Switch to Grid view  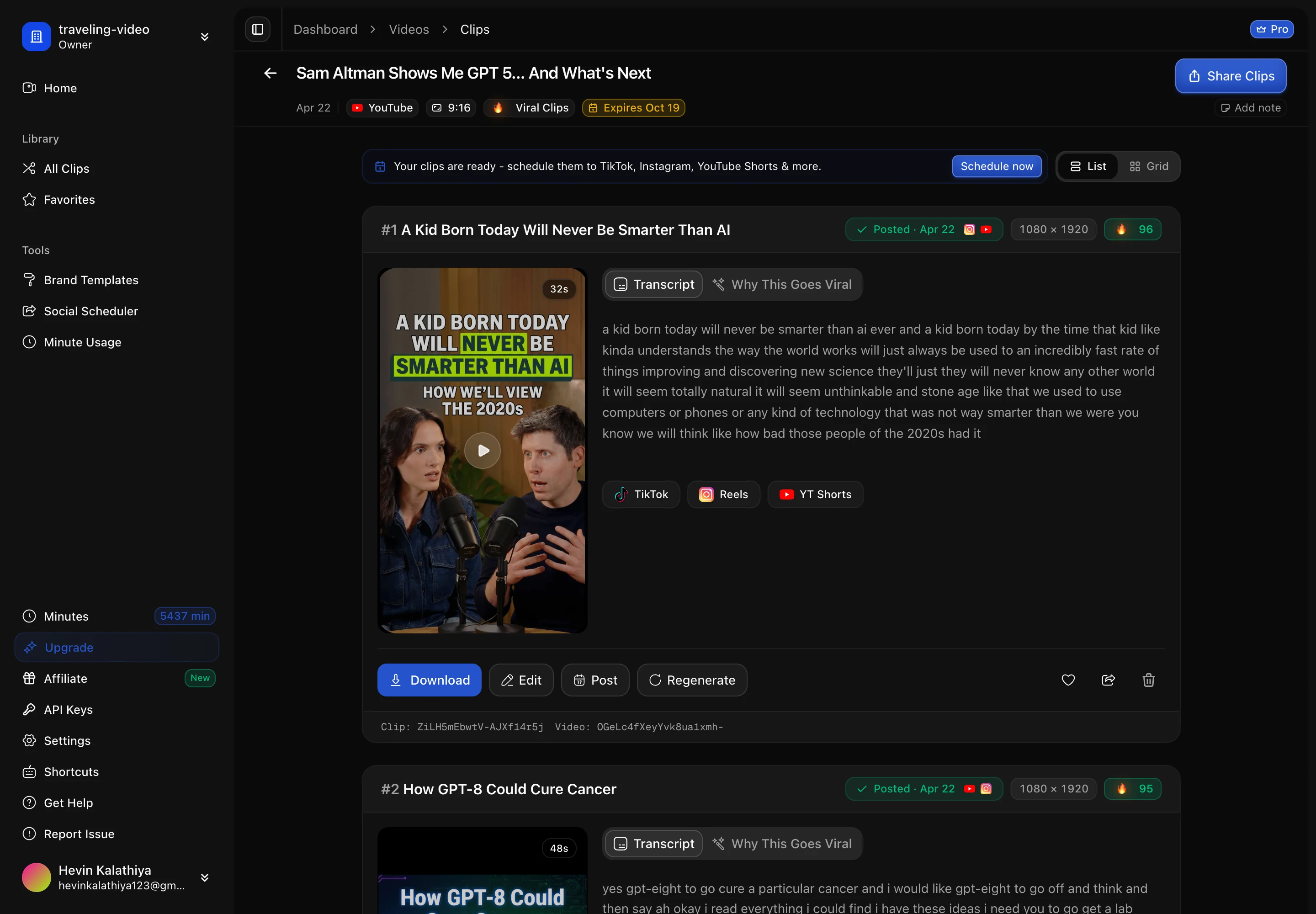tap(1149, 166)
